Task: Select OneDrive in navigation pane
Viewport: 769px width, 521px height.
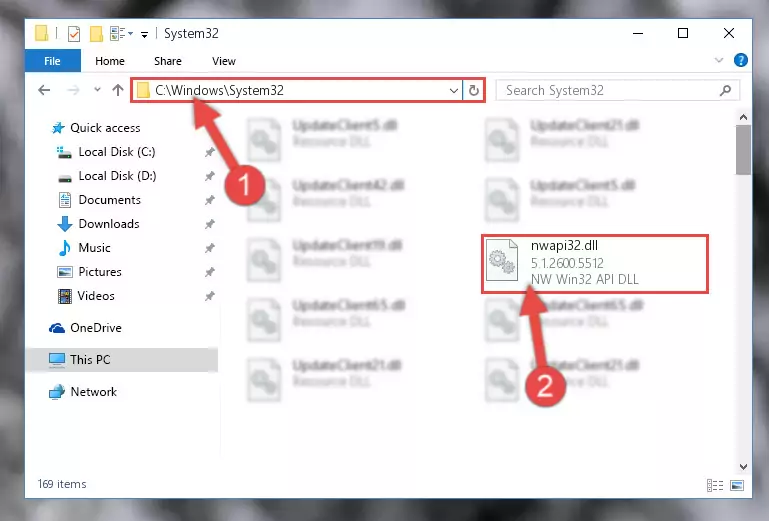Action: [96, 328]
